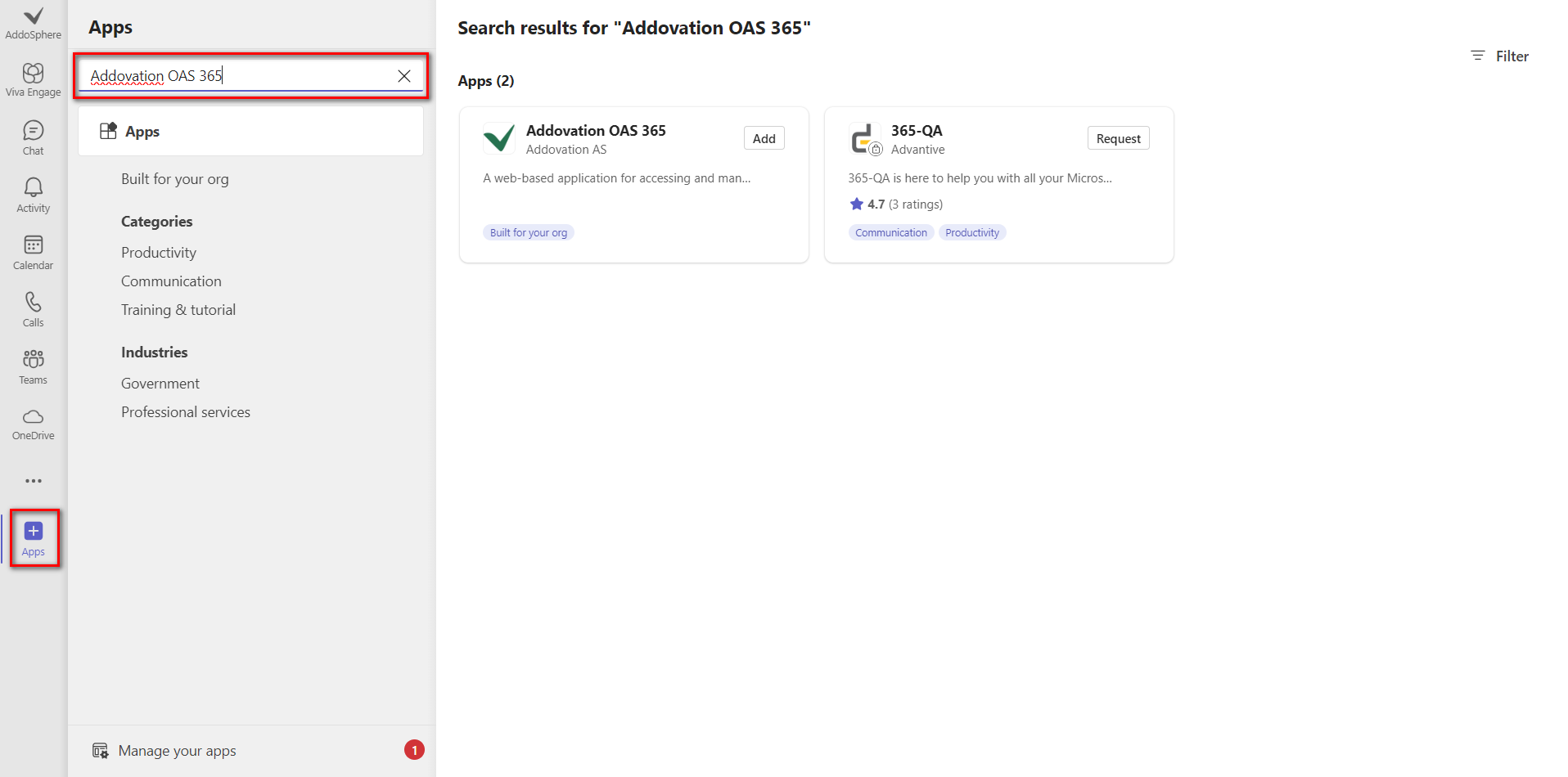
Task: Open Calendar from the sidebar
Action: click(33, 252)
